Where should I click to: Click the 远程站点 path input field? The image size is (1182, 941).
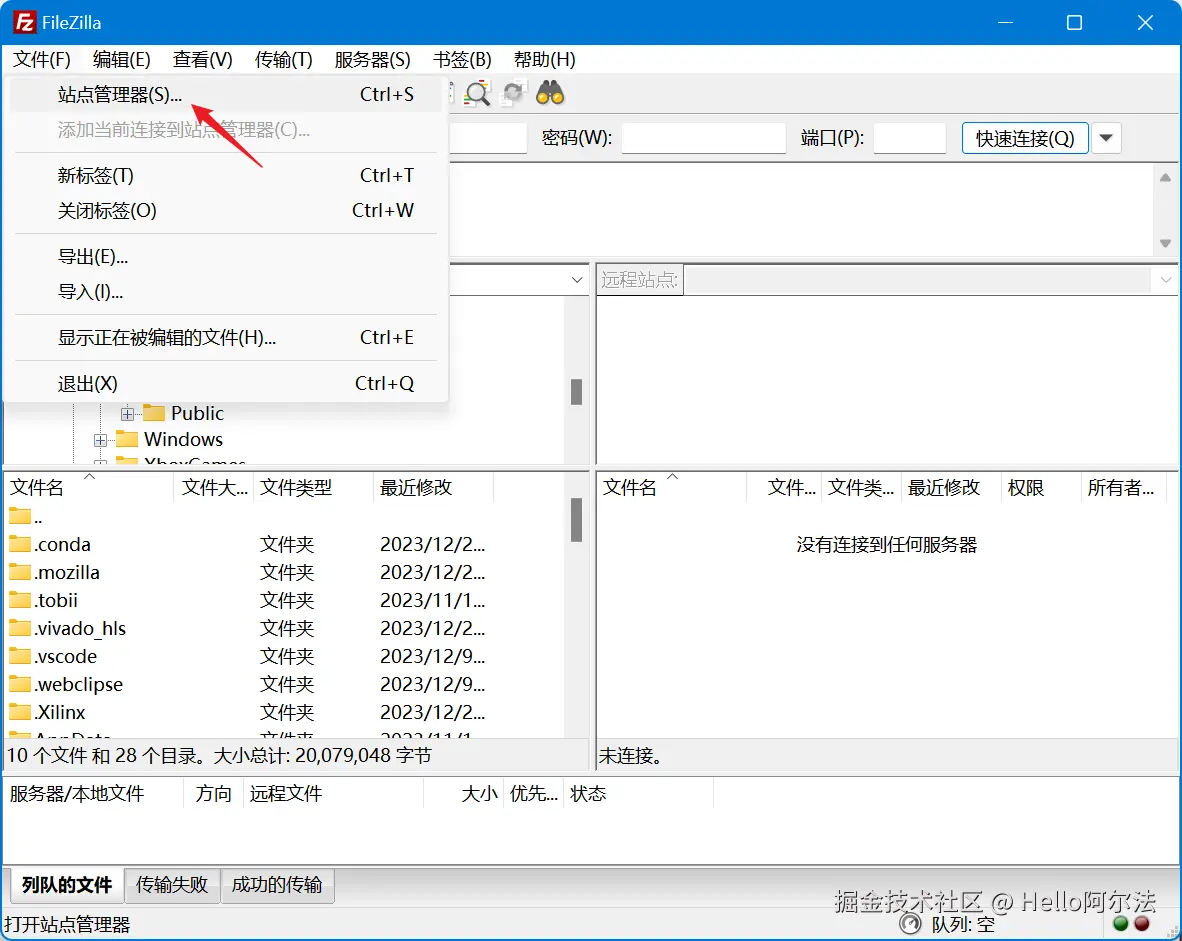pyautogui.click(x=917, y=280)
